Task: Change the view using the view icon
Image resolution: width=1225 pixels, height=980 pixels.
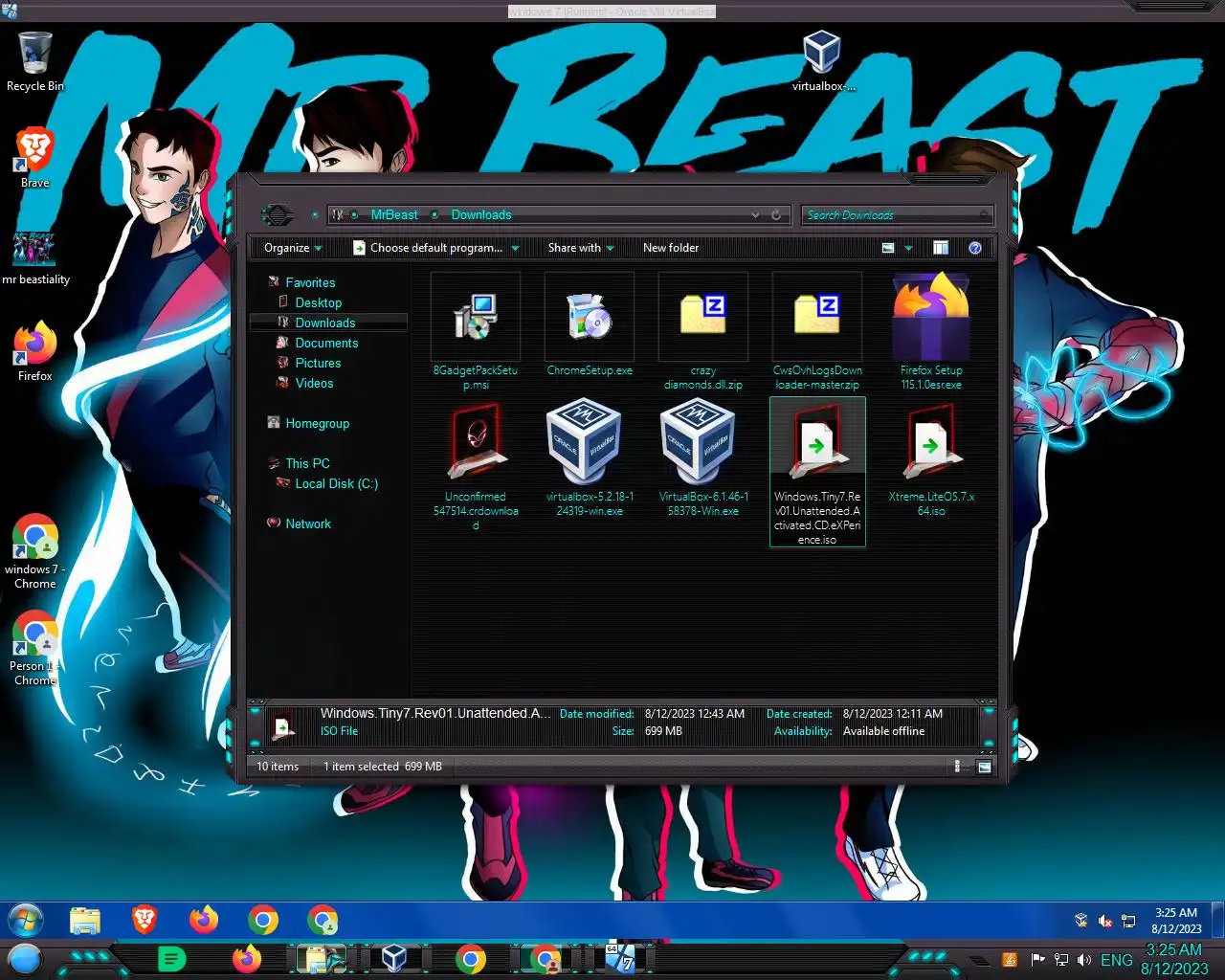Action: (x=888, y=248)
